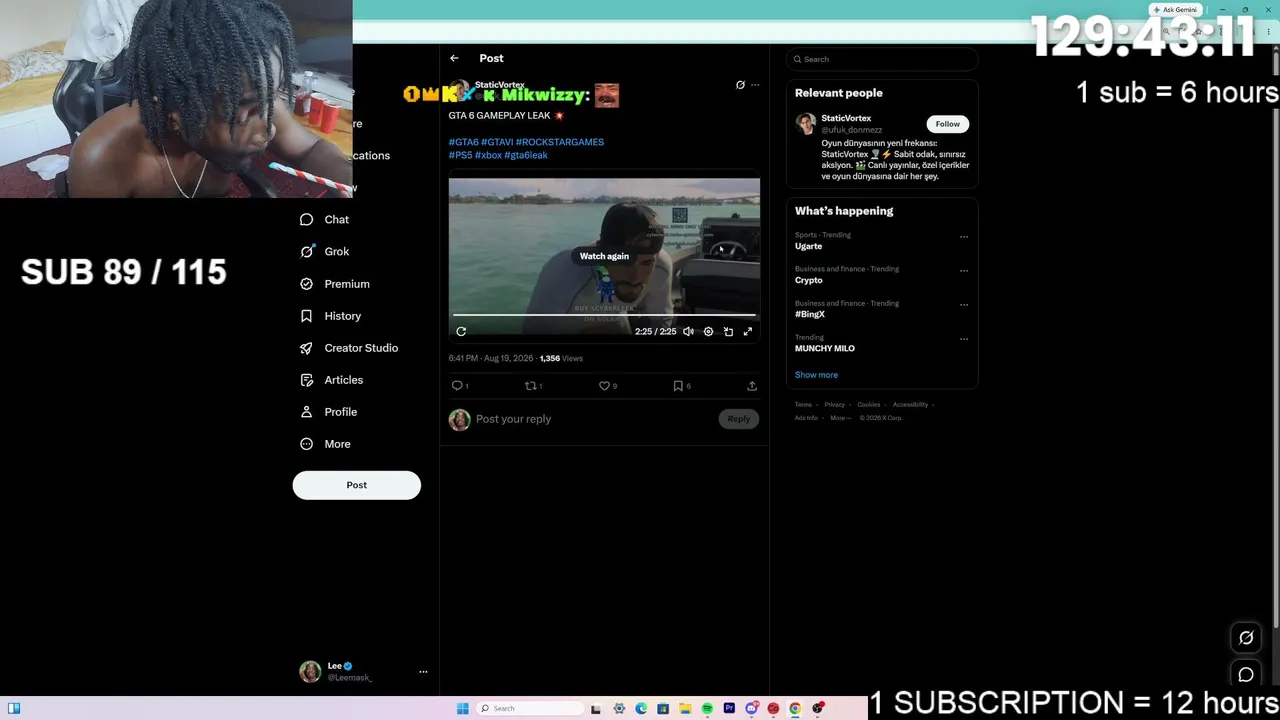
Task: Click Show more under What's happening
Action: 816,375
